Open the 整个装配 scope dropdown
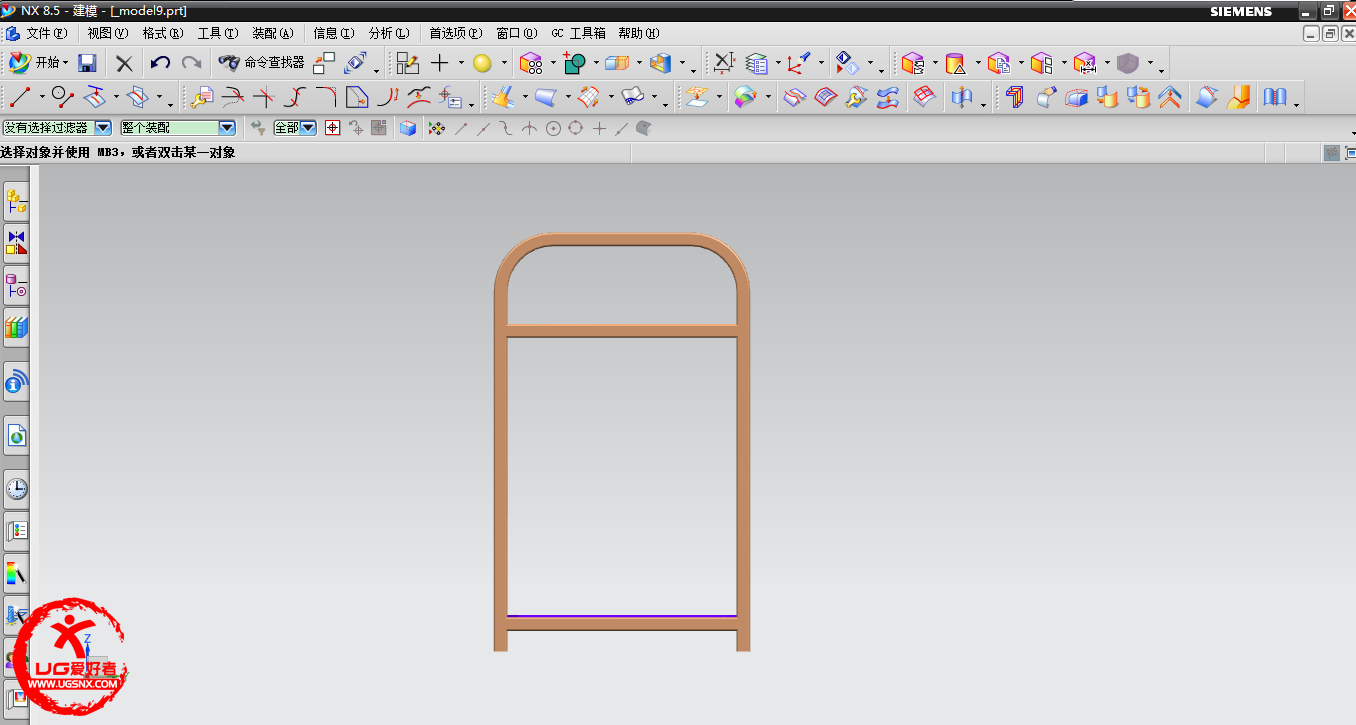1356x725 pixels. tap(178, 128)
